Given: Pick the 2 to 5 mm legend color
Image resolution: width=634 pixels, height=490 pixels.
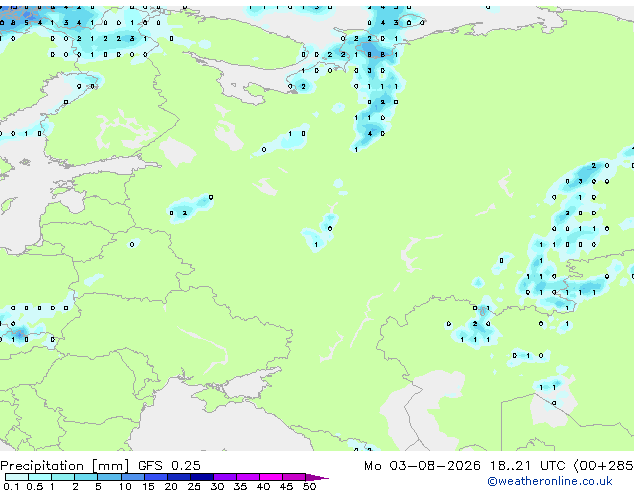Looking at the screenshot, I should tap(86, 477).
